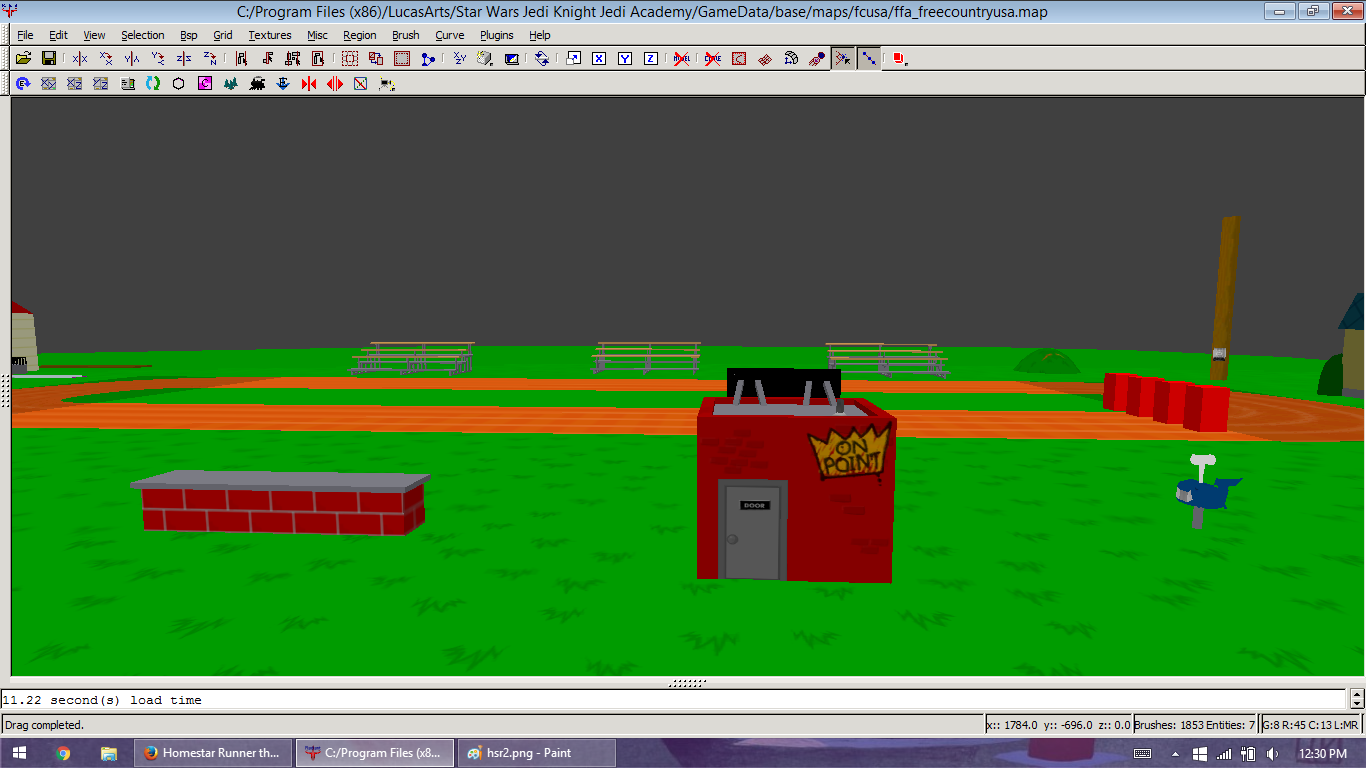Viewport: 1366px width, 768px height.
Task: Open the Curve menu
Action: point(450,35)
